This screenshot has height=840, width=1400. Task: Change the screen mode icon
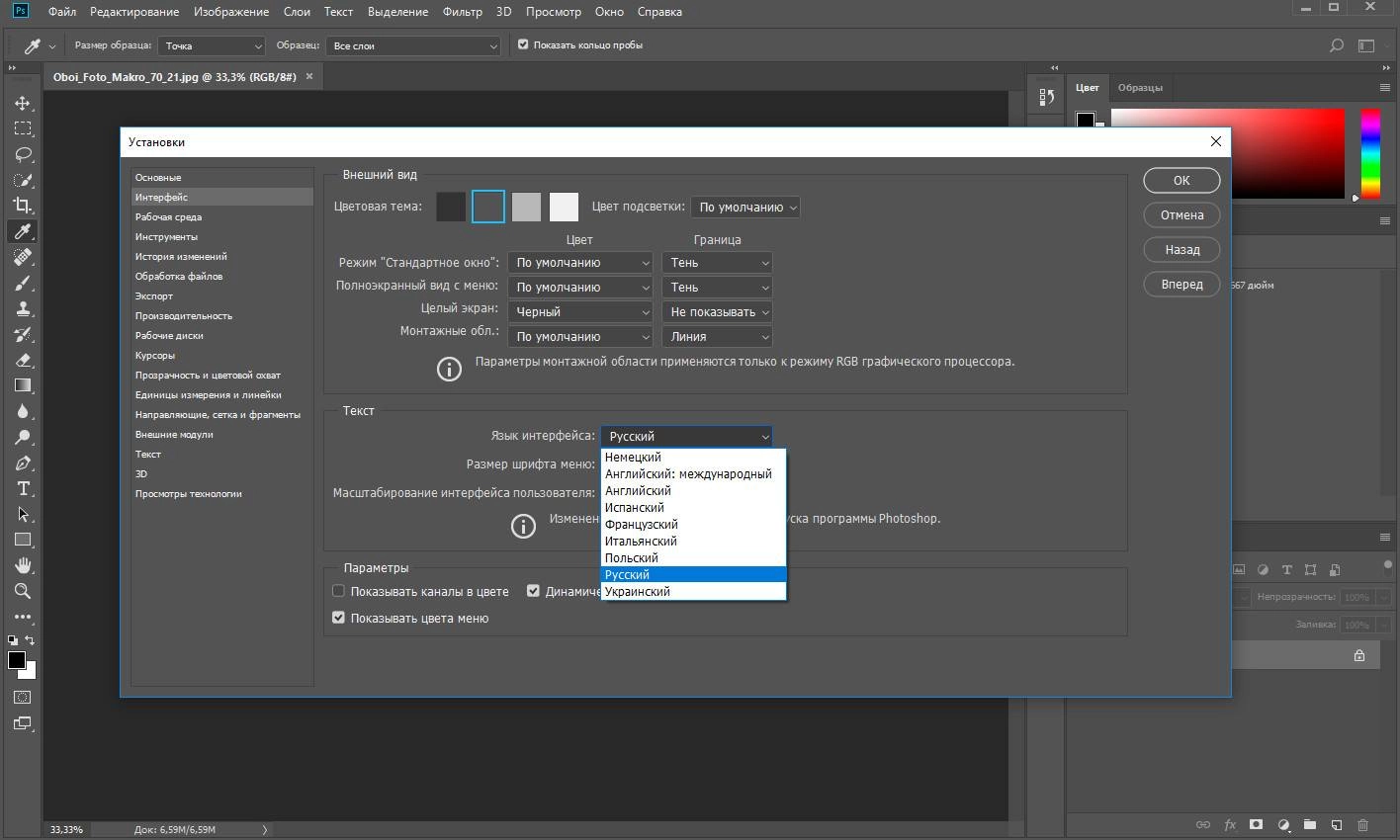tap(22, 723)
